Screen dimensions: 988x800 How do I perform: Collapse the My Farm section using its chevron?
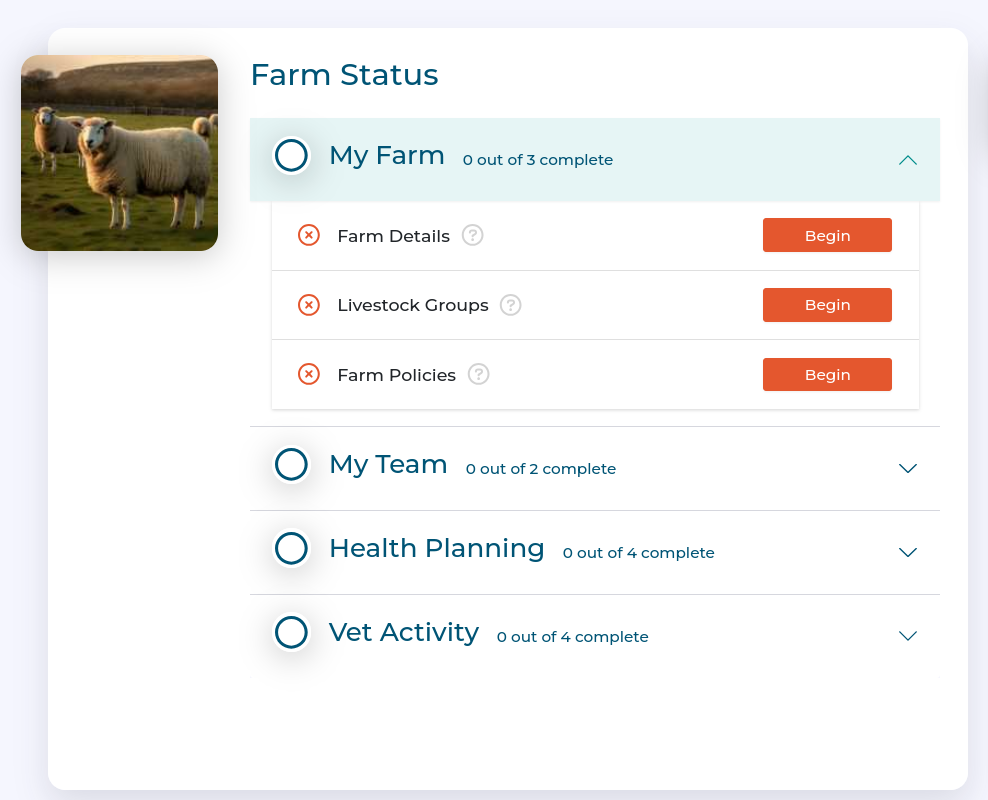coord(908,159)
